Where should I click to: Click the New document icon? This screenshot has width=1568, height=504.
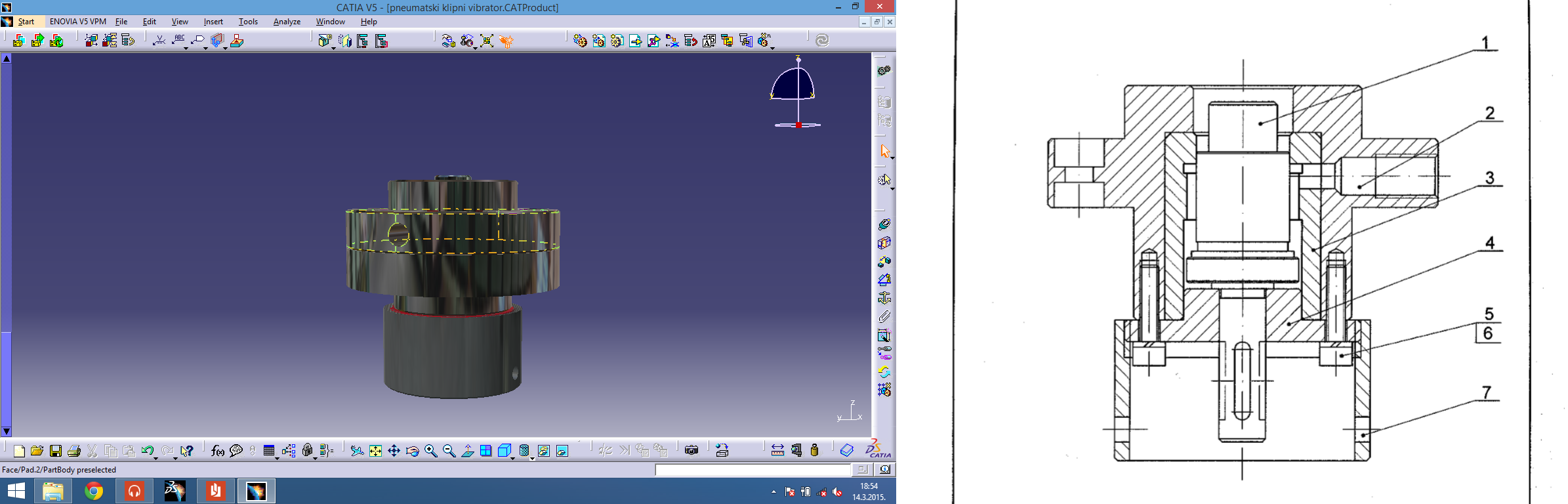click(x=19, y=451)
